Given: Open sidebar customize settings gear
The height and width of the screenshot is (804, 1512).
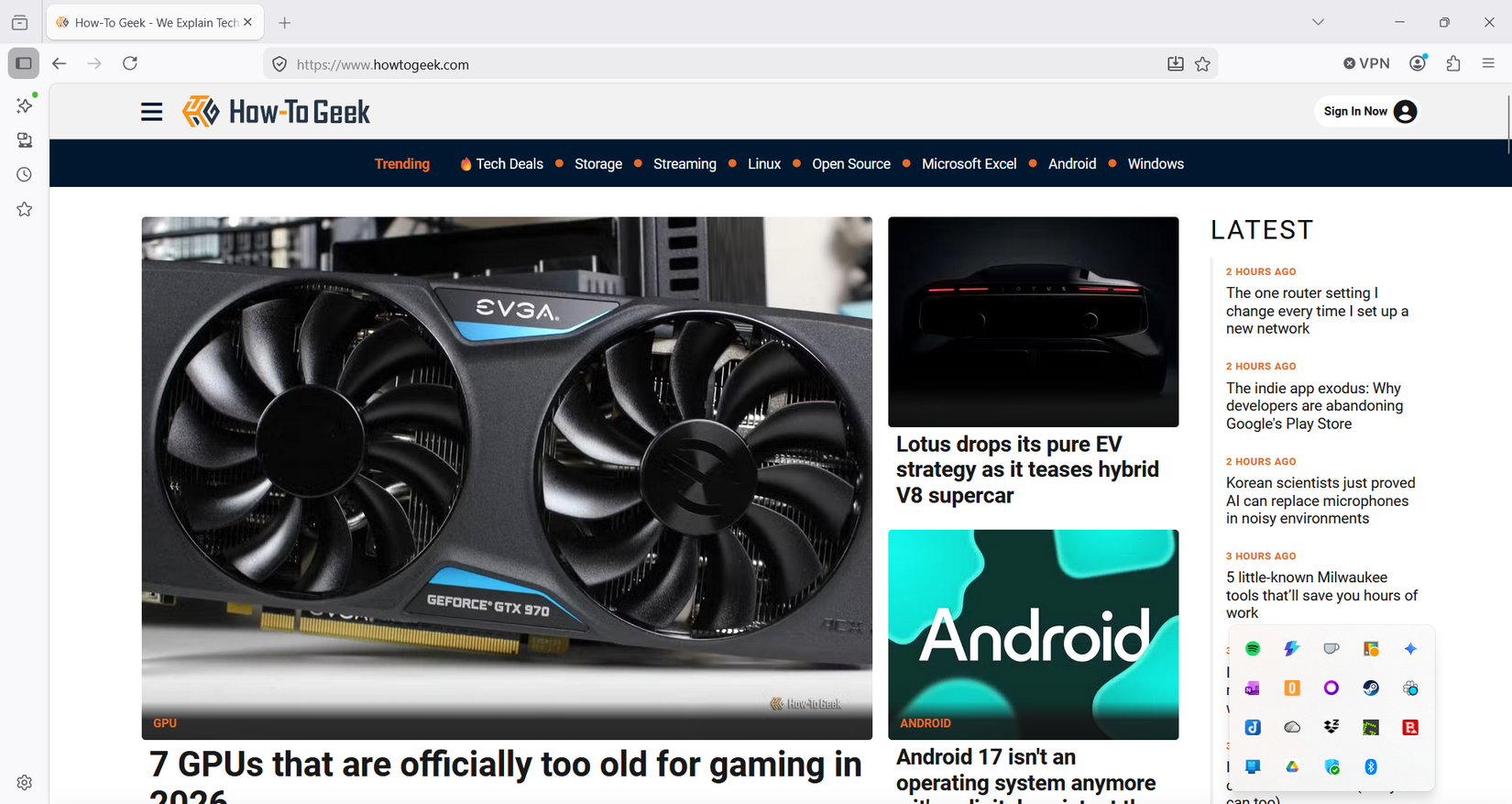Looking at the screenshot, I should pyautogui.click(x=25, y=782).
